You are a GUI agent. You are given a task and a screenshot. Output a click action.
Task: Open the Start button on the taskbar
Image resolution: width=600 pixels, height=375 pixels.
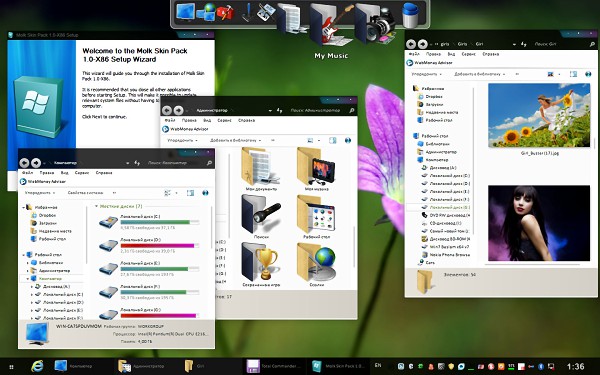click(x=11, y=367)
